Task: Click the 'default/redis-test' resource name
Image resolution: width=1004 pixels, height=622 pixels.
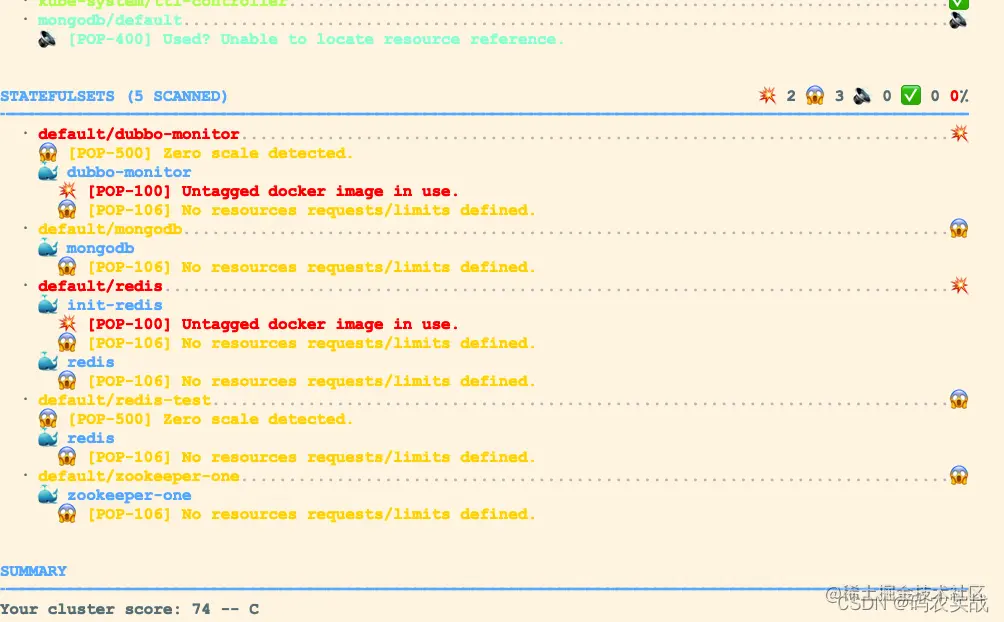Action: pos(124,400)
